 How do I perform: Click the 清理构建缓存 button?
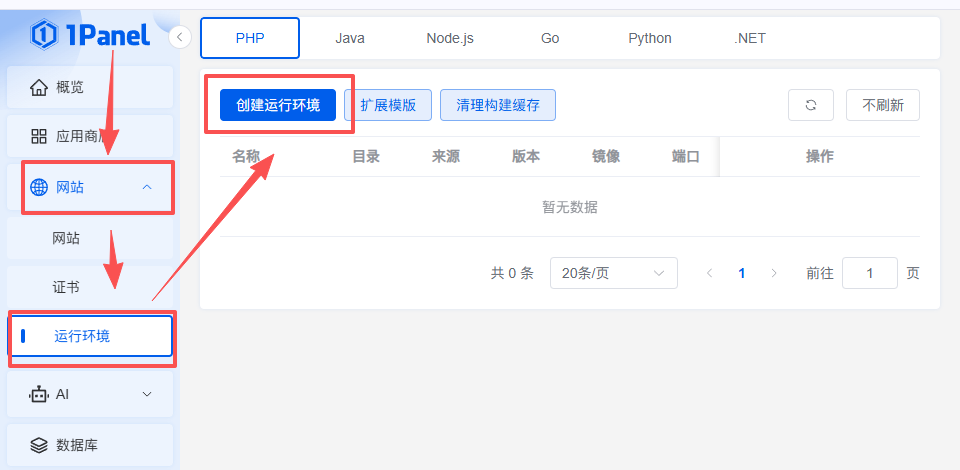(497, 105)
